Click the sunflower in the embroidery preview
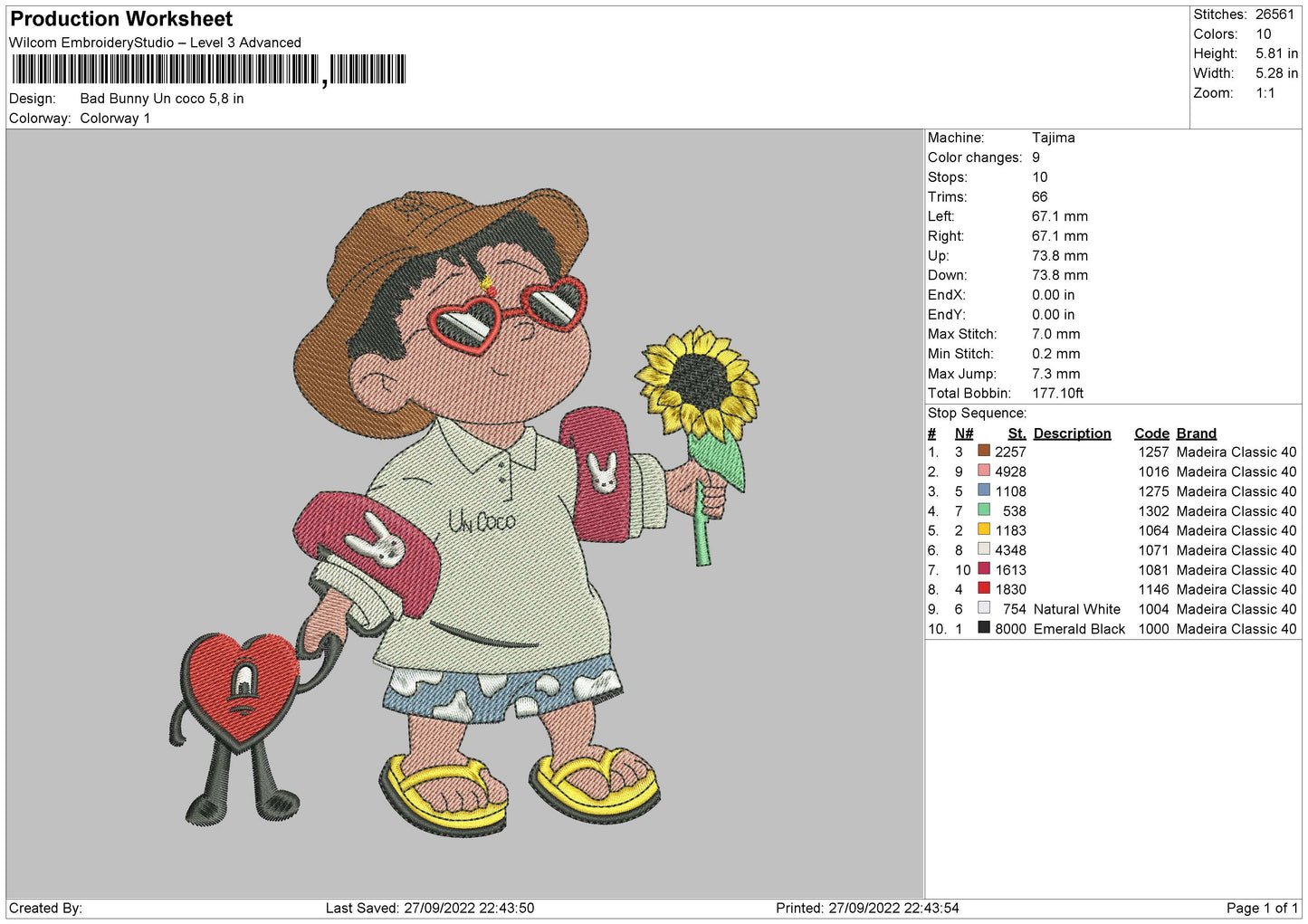 point(698,382)
